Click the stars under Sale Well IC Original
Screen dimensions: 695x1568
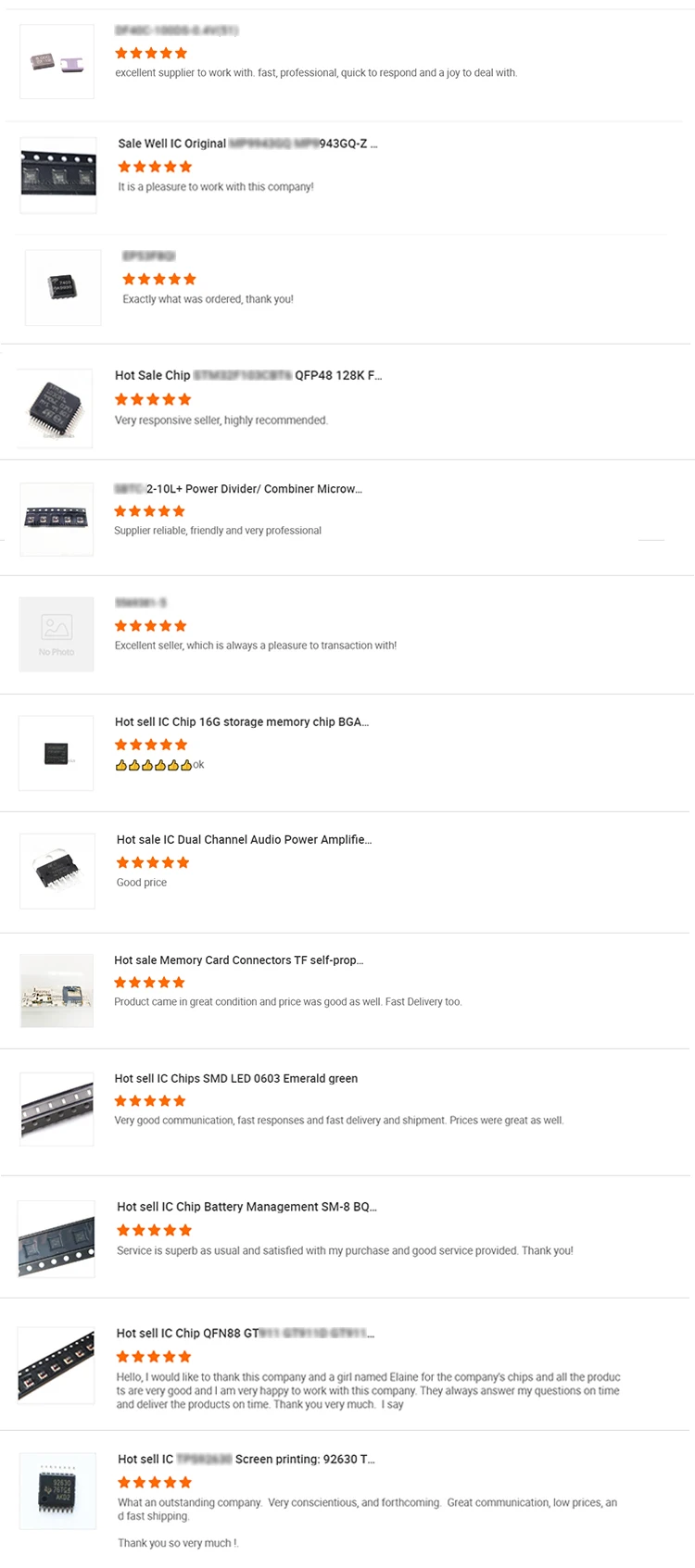coord(155,167)
